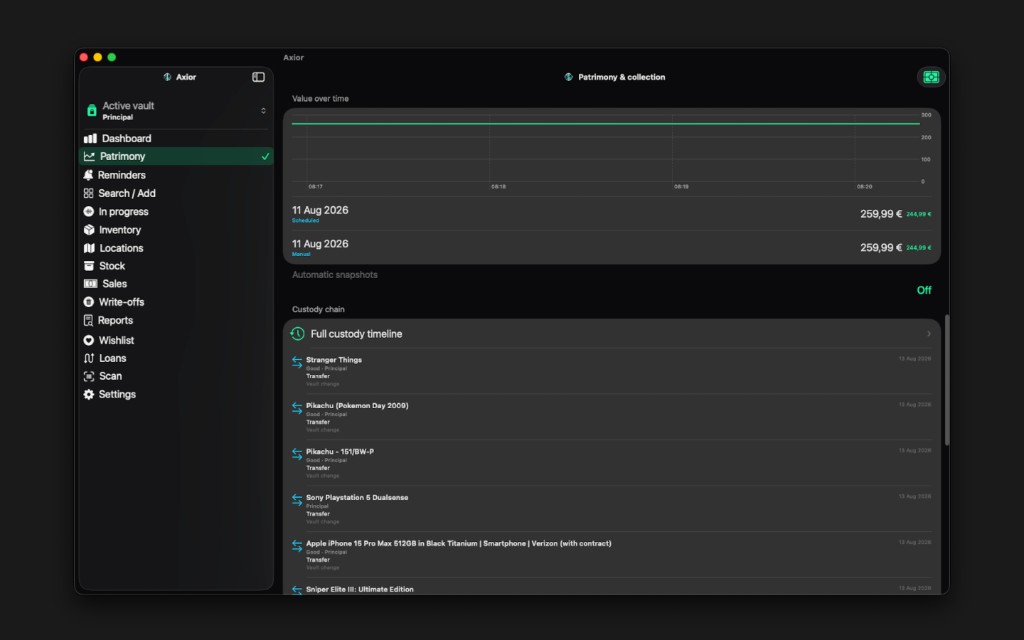Select the Stock label
This screenshot has height=640, width=1024.
112,266
